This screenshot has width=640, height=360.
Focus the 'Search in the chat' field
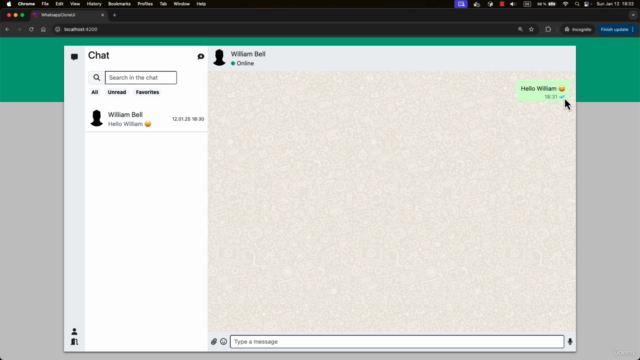[141, 78]
